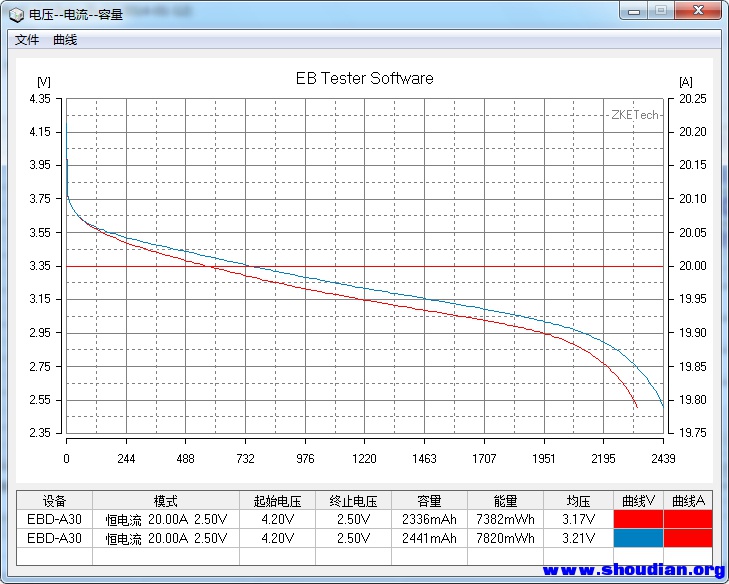Click red 曲线V swatch in 2336mAh row
Screen dimensions: 729x584
[638, 519]
